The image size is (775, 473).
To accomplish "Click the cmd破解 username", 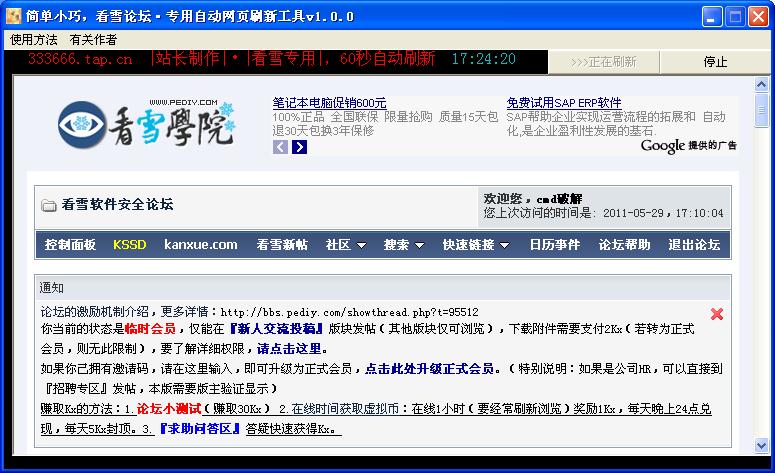I will click(559, 199).
